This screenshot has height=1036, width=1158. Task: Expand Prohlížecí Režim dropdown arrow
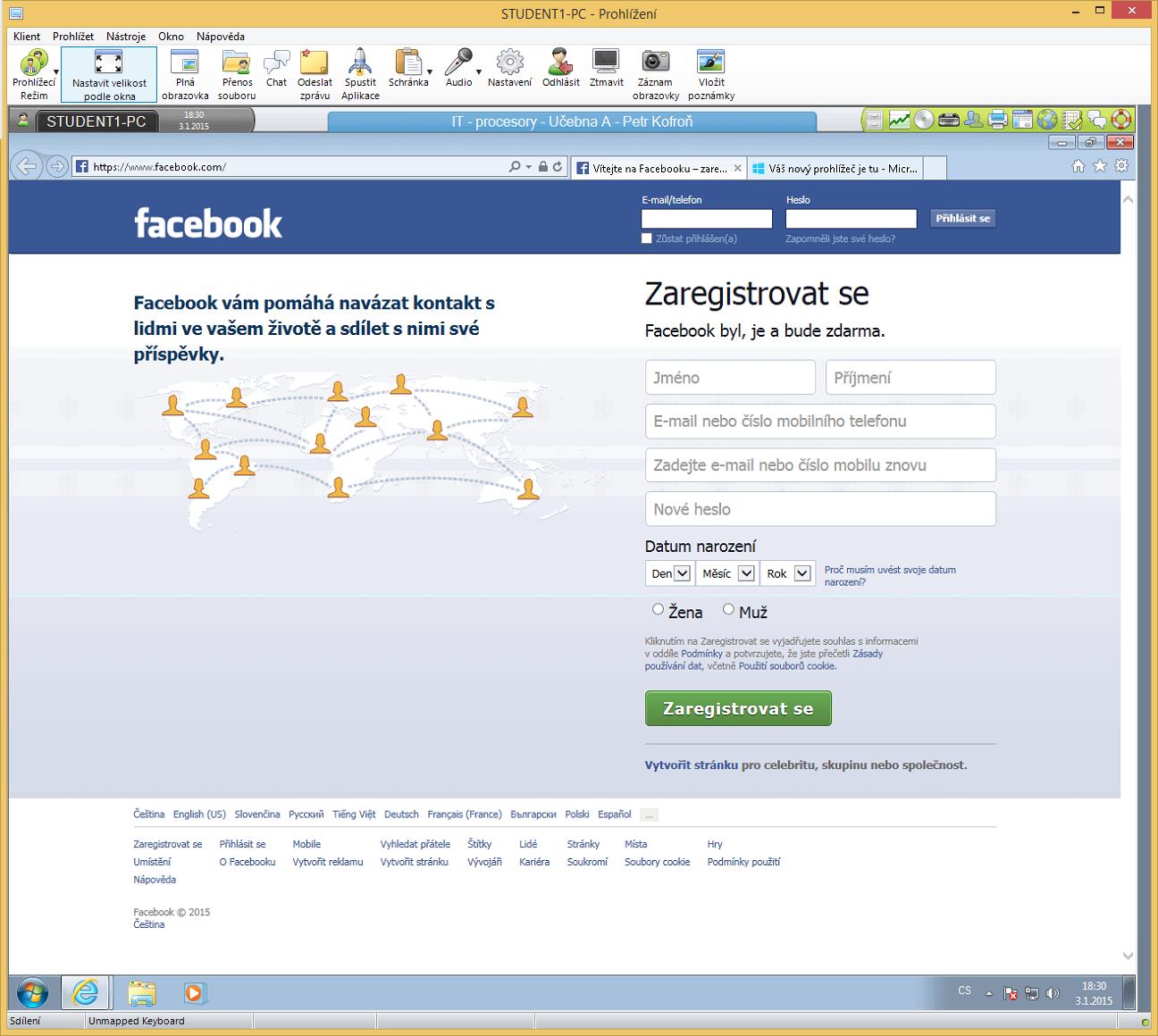56,71
